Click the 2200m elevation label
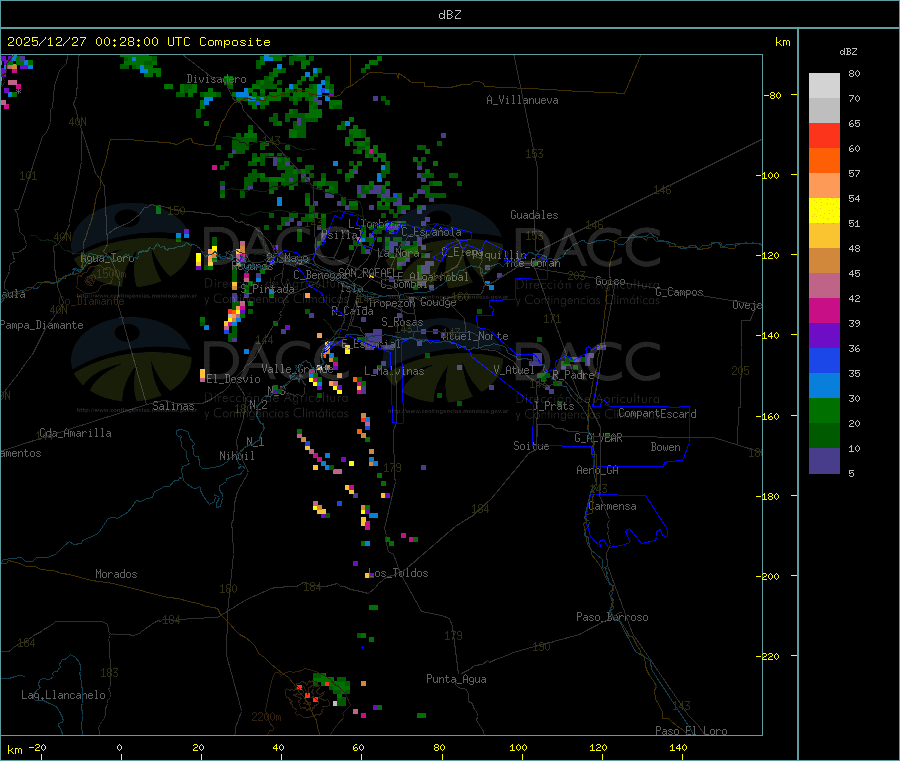The image size is (900, 761). [266, 717]
